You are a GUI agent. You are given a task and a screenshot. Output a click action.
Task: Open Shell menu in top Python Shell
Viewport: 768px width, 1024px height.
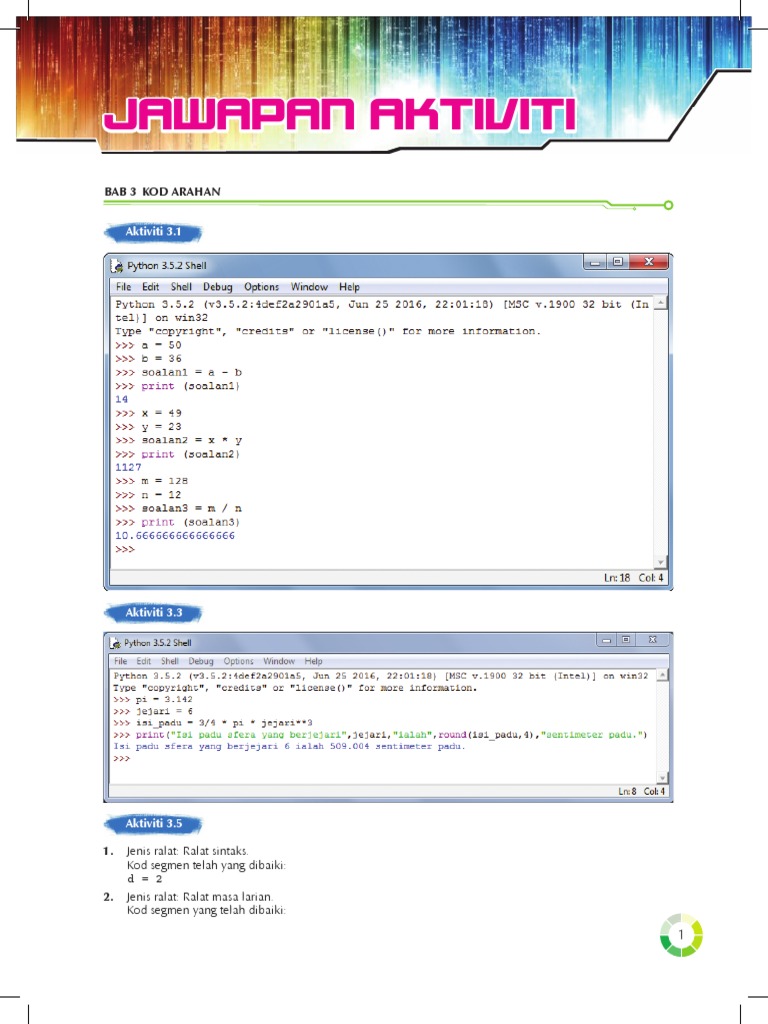(x=181, y=287)
